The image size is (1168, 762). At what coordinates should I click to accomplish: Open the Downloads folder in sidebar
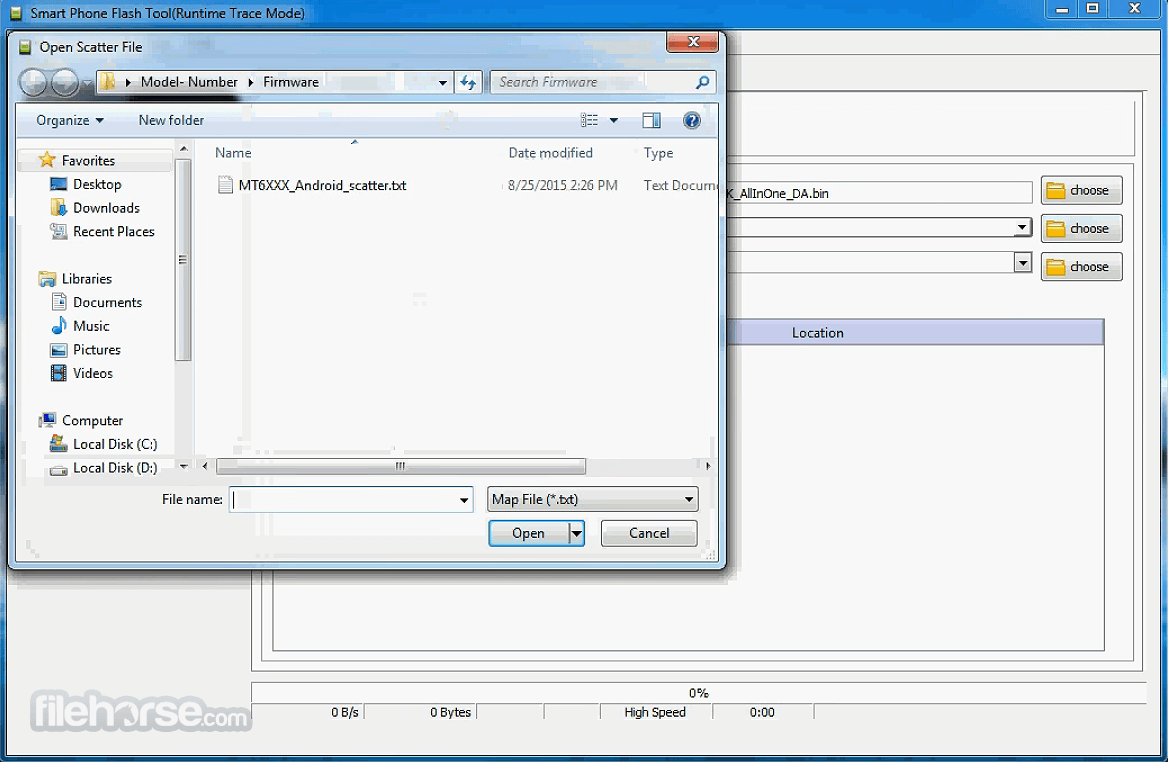(106, 208)
